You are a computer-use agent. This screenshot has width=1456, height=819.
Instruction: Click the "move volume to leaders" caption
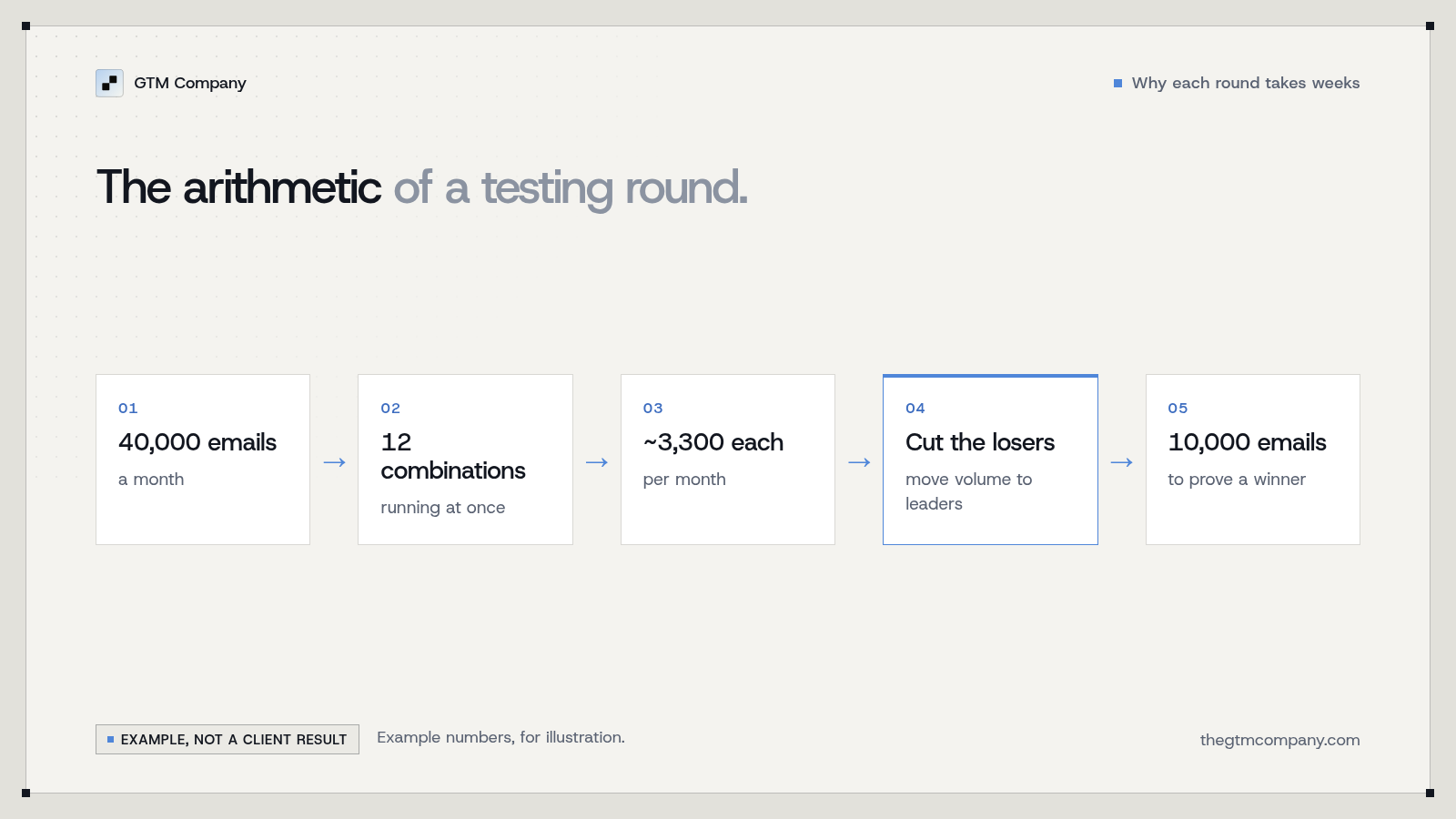pyautogui.click(x=969, y=491)
